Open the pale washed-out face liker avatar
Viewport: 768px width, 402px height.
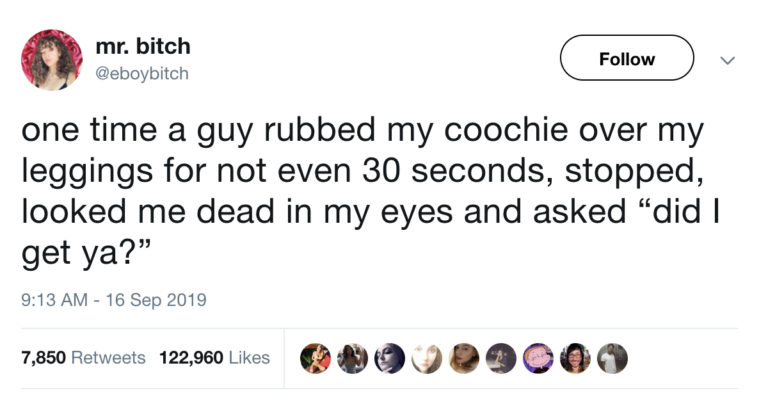coord(429,358)
